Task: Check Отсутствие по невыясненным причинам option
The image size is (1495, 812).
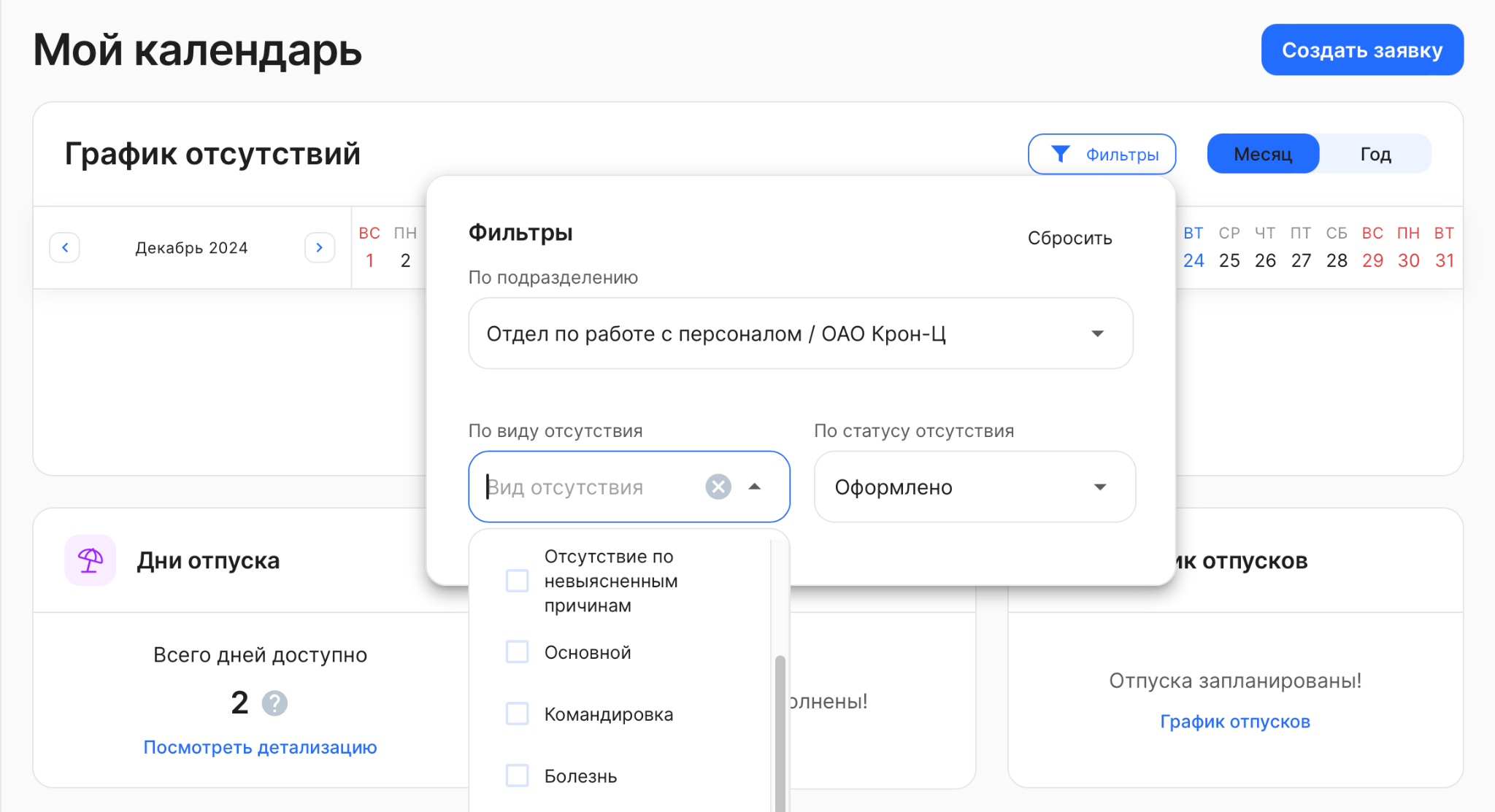Action: click(x=518, y=581)
